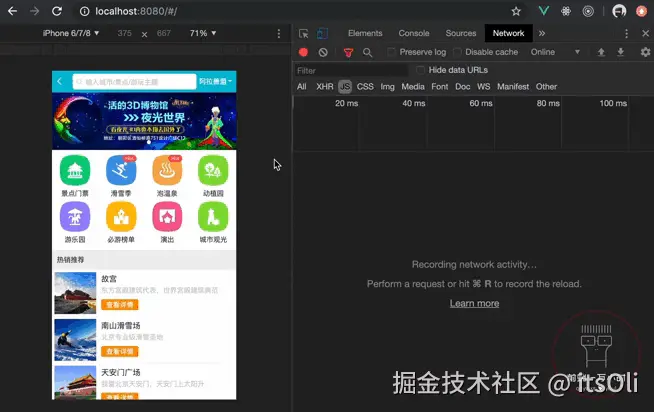This screenshot has width=654, height=412.
Task: Toggle the JS request filter
Action: (x=345, y=87)
